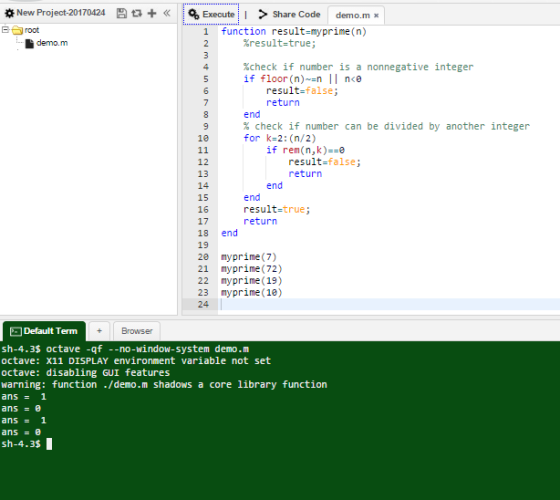The image size is (560, 500).
Task: Click the demo.m file icon in tree
Action: point(29,43)
